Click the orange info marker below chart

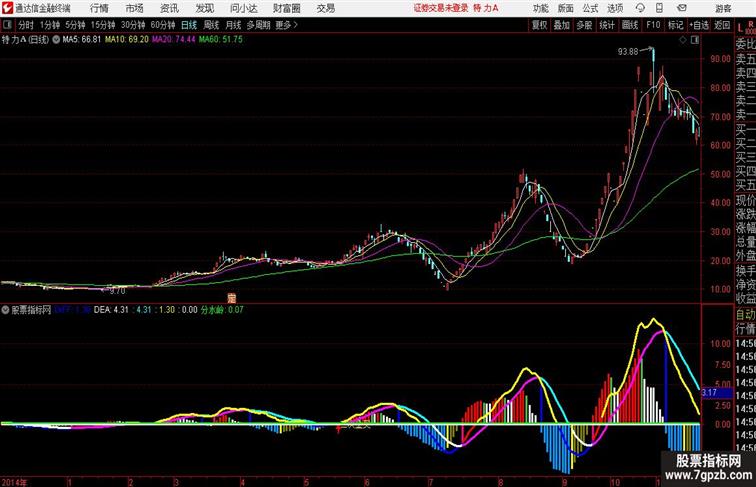[231, 298]
